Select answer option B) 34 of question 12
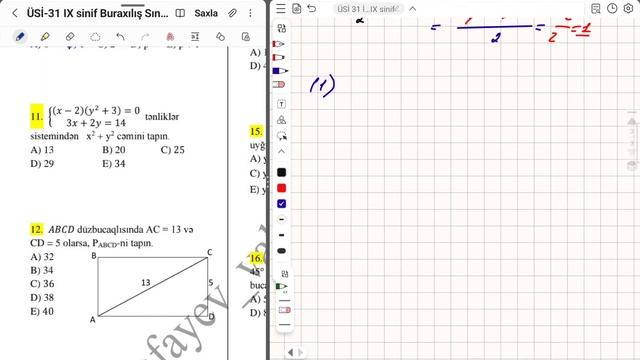This screenshot has height=360, width=640. coord(42,270)
